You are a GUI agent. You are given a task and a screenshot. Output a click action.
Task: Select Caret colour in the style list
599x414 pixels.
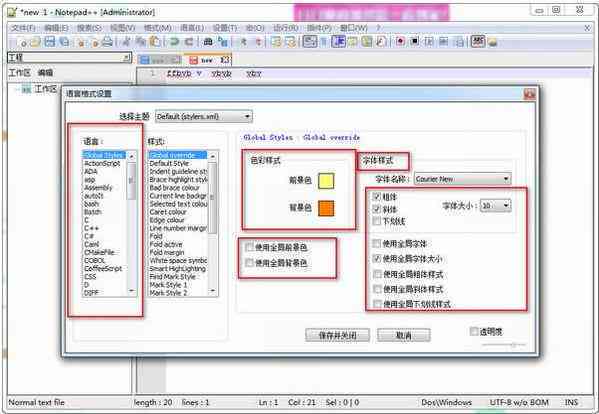click(168, 212)
